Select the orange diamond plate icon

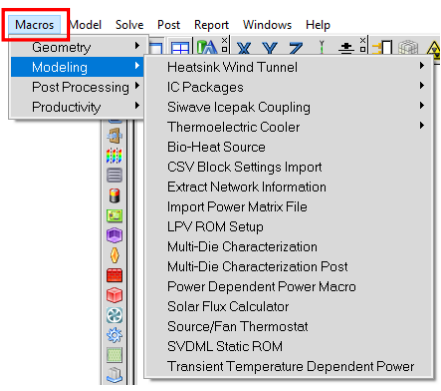(114, 255)
